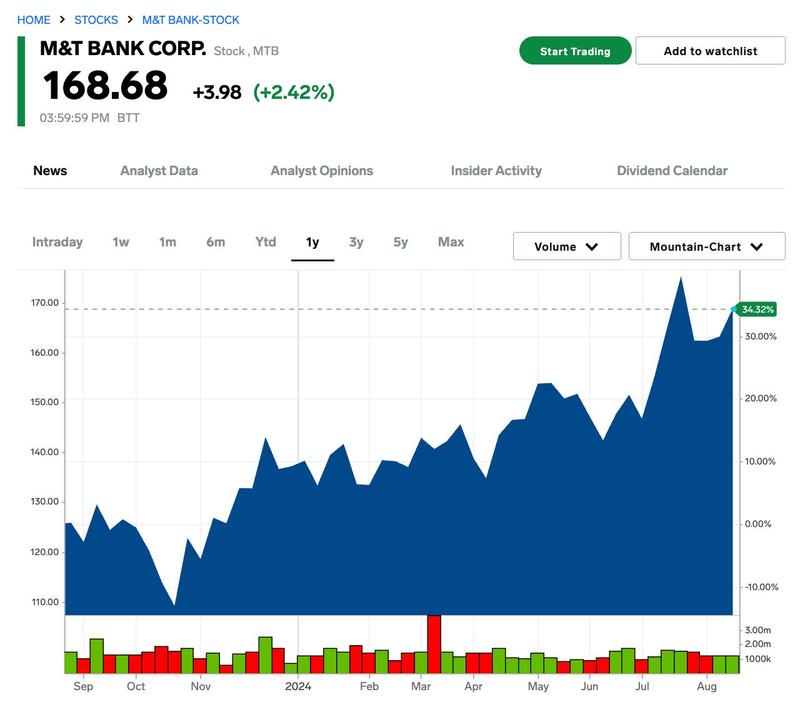
Task: Select the 5y time range
Action: [x=400, y=242]
